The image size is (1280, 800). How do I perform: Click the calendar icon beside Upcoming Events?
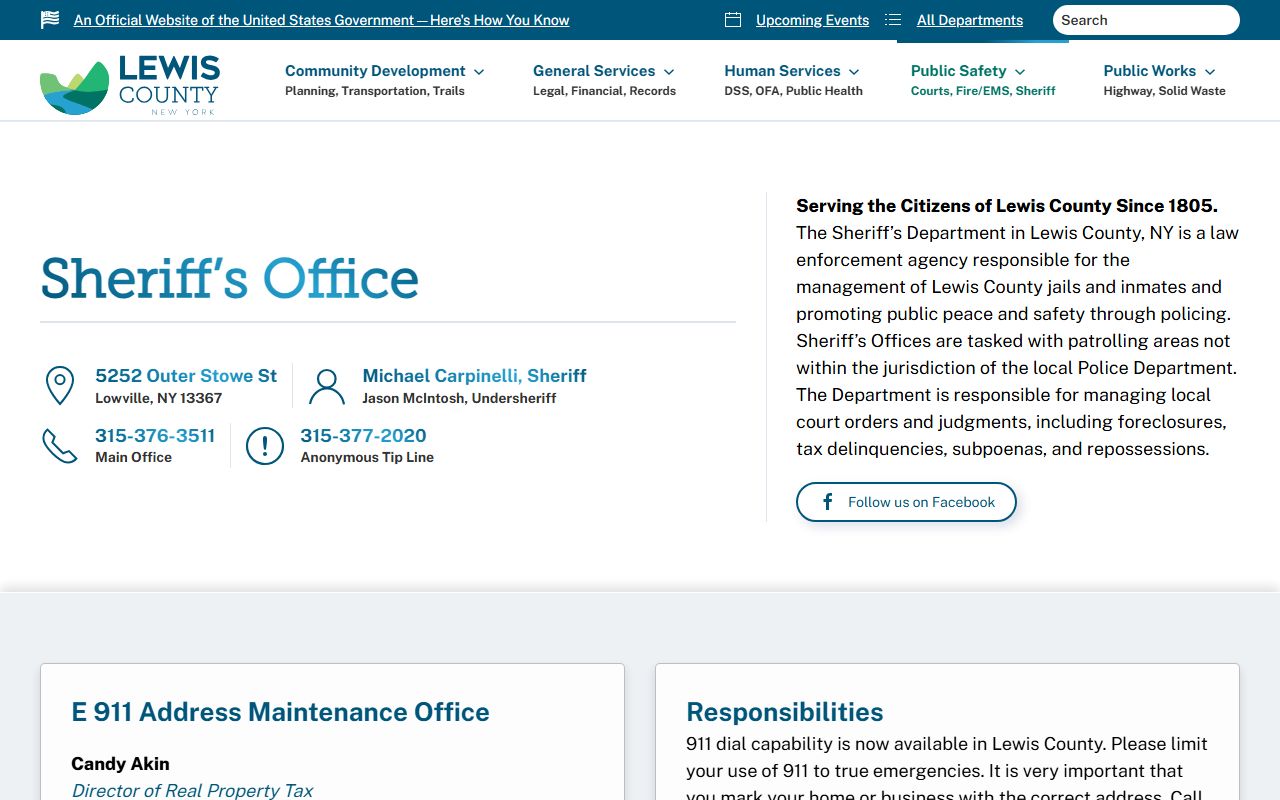coord(733,20)
